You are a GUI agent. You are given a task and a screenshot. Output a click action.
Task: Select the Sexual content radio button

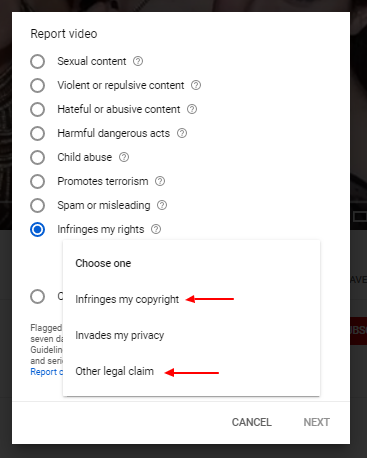pyautogui.click(x=37, y=62)
